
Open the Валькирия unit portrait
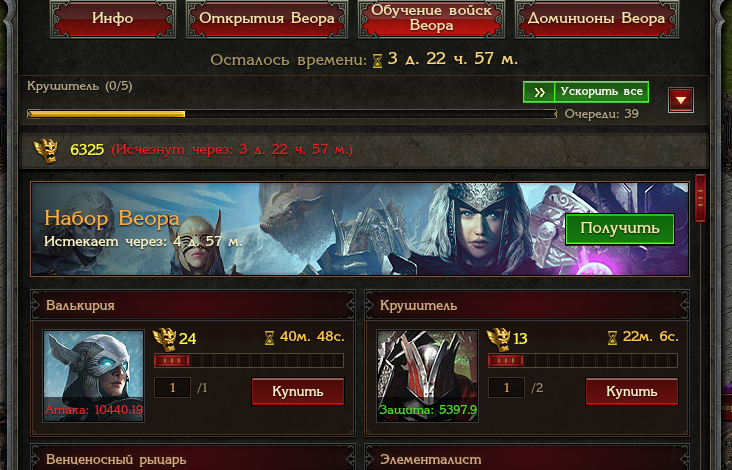pyautogui.click(x=93, y=376)
